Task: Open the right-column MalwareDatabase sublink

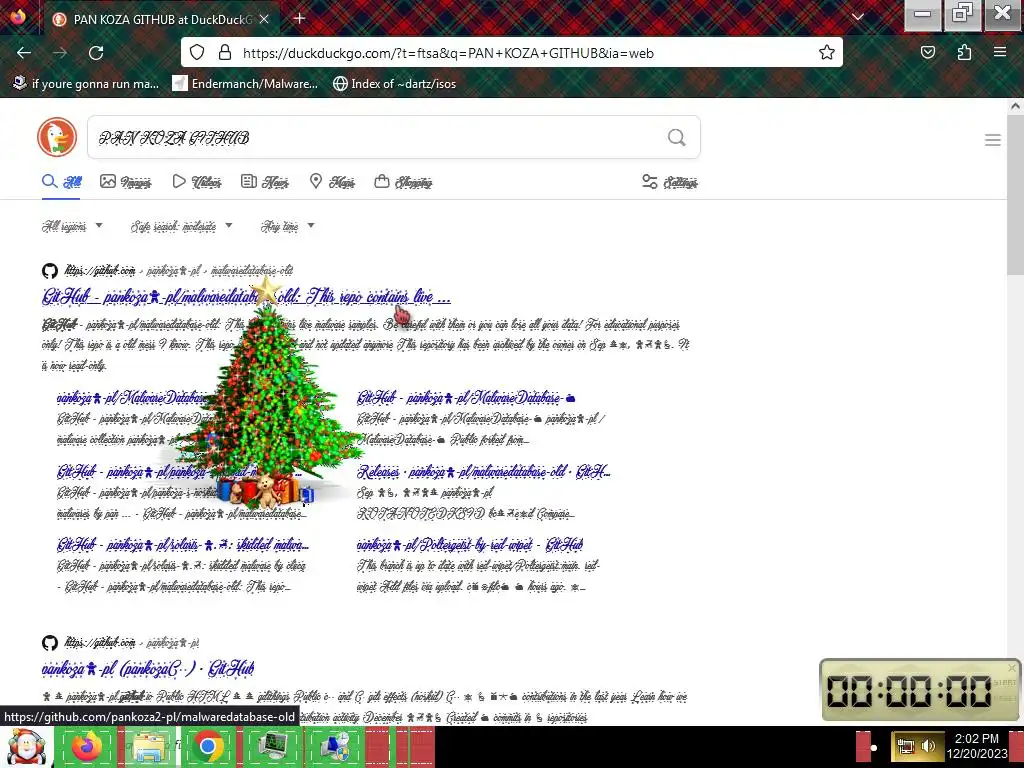Action: 466,398
